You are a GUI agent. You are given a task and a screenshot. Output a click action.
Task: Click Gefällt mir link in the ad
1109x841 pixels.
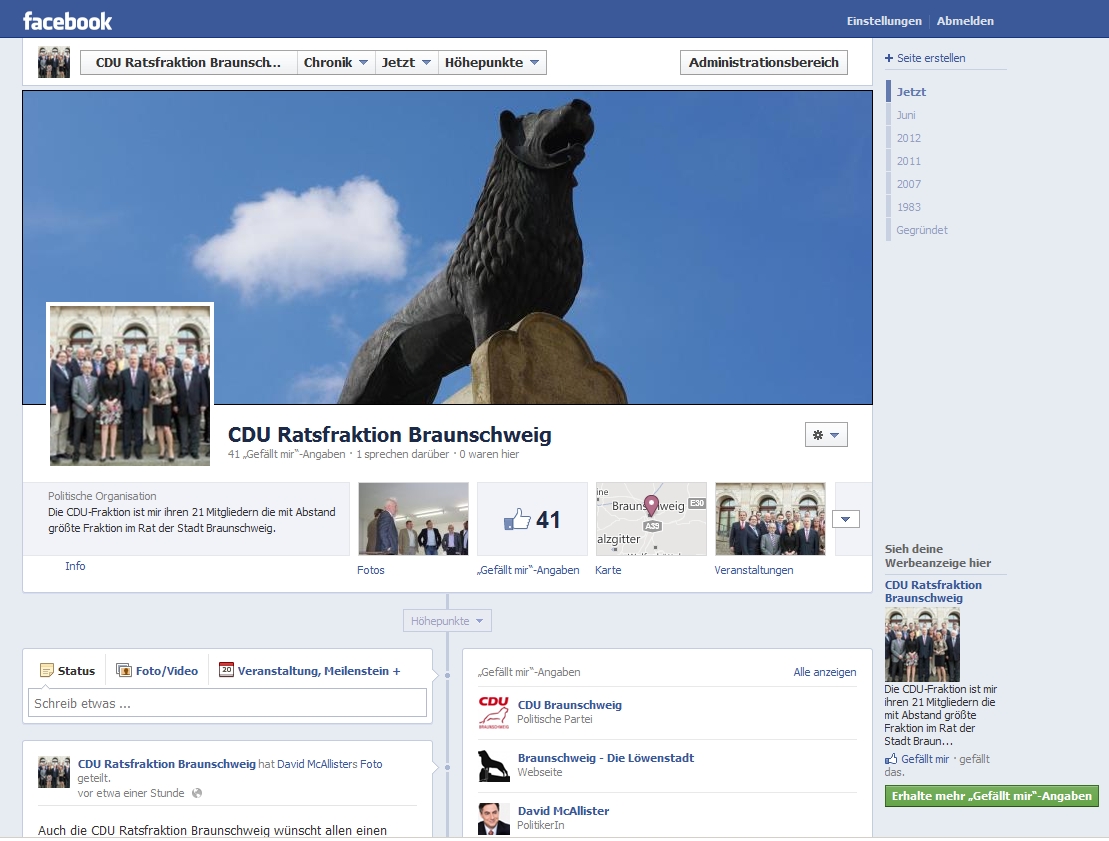925,759
